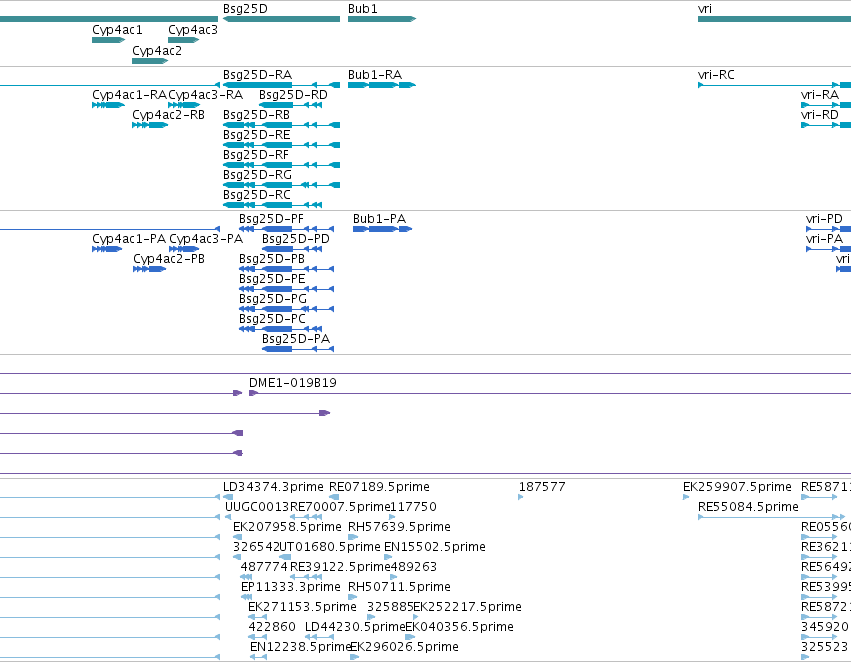
Task: Select protein Bsg25D-PG
Action: pyautogui.click(x=286, y=309)
